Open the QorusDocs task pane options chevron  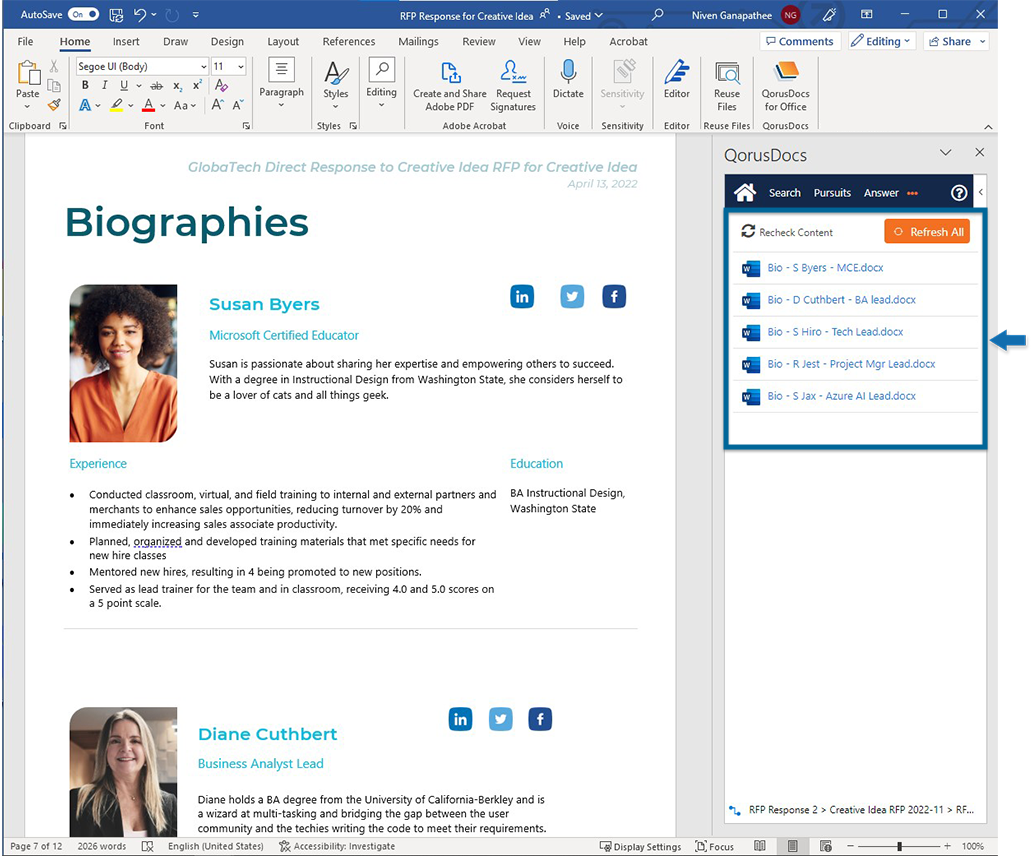coord(946,153)
